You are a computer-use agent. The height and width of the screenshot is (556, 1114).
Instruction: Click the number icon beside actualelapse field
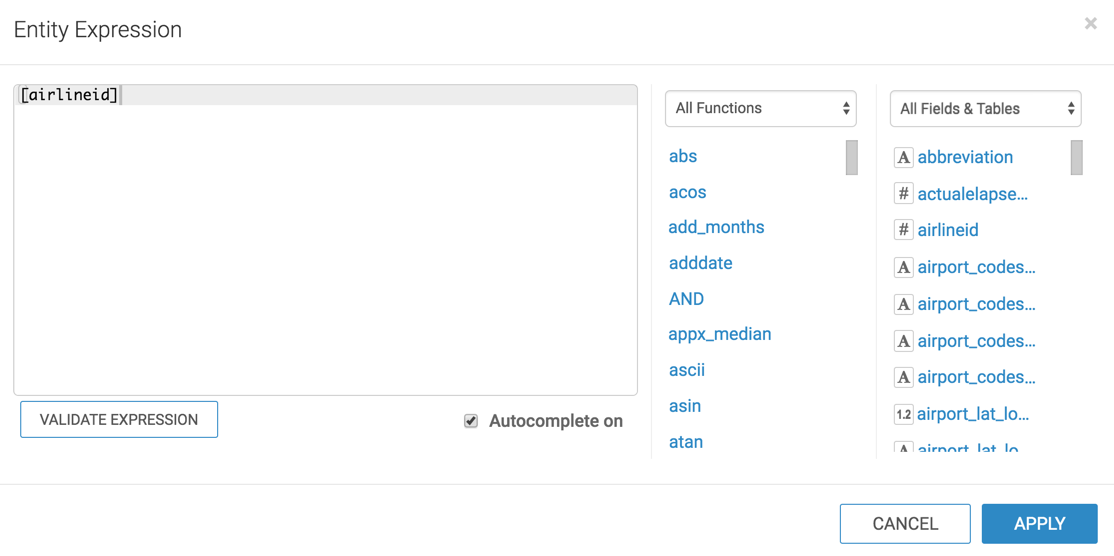(903, 194)
